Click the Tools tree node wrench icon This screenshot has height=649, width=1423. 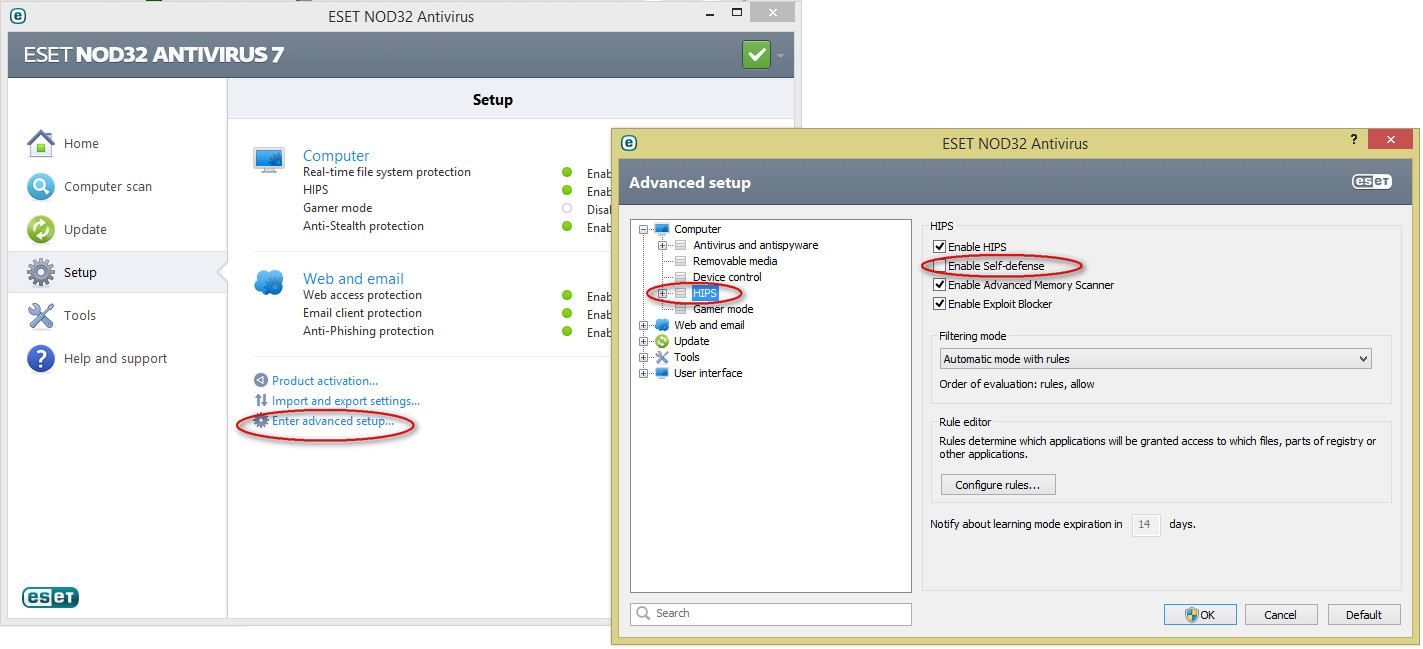(x=662, y=357)
